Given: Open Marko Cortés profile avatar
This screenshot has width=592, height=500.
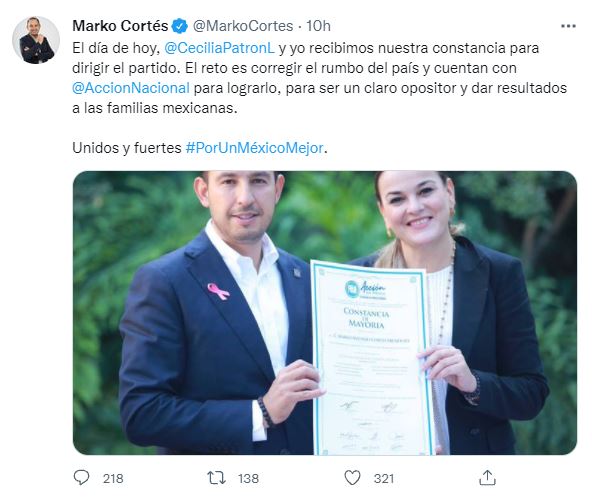Looking at the screenshot, I should coord(36,40).
